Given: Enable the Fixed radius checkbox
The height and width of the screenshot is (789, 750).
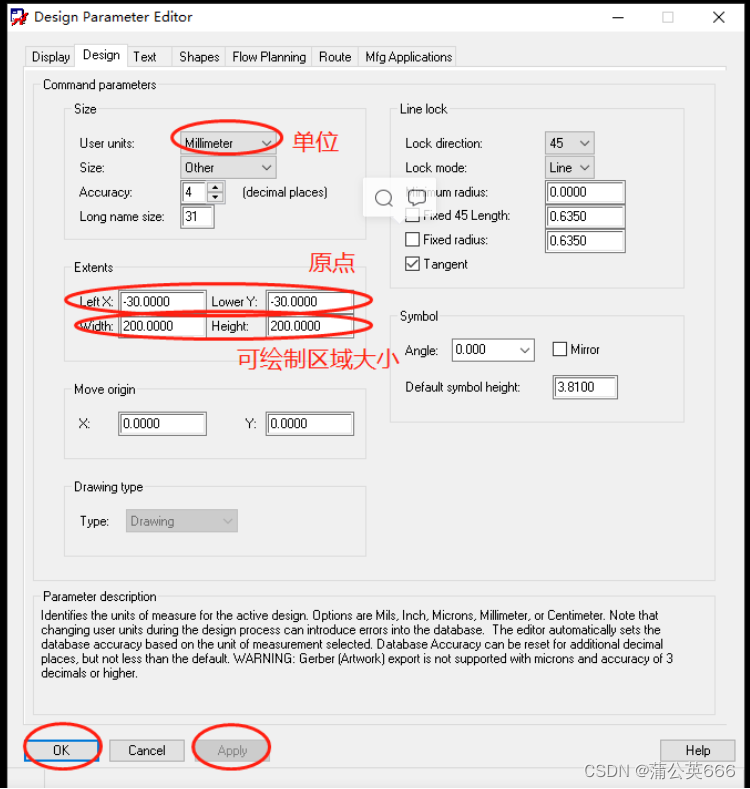Looking at the screenshot, I should pyautogui.click(x=412, y=240).
